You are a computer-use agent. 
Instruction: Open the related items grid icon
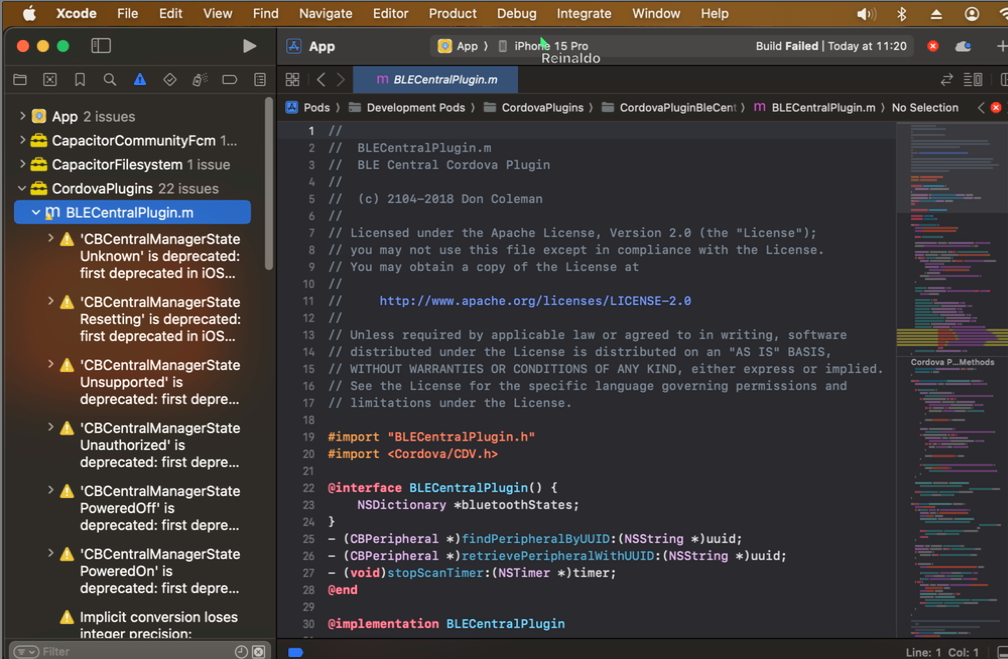pos(292,79)
